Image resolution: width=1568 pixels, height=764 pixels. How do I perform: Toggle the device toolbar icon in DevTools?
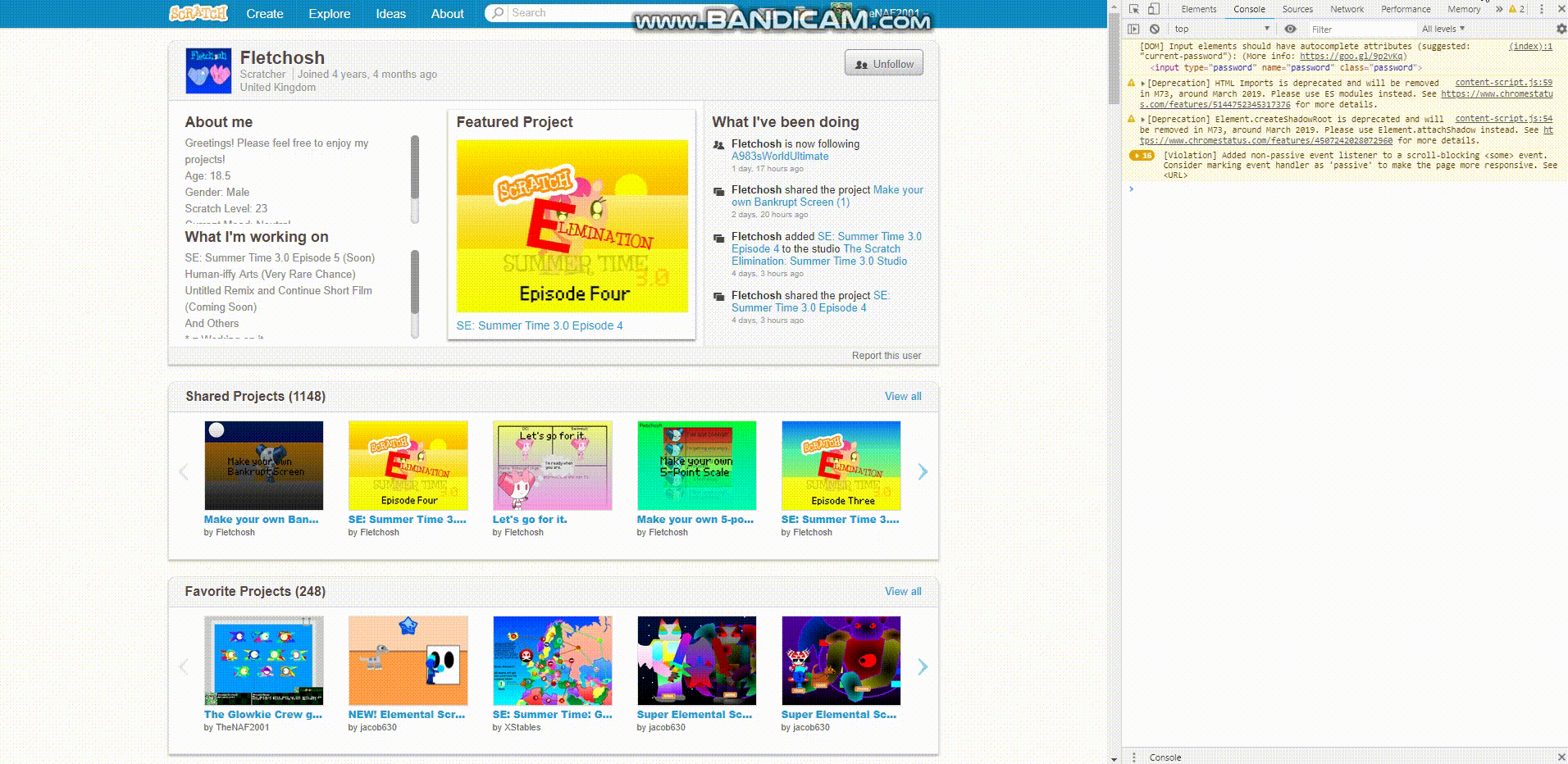pos(1154,9)
